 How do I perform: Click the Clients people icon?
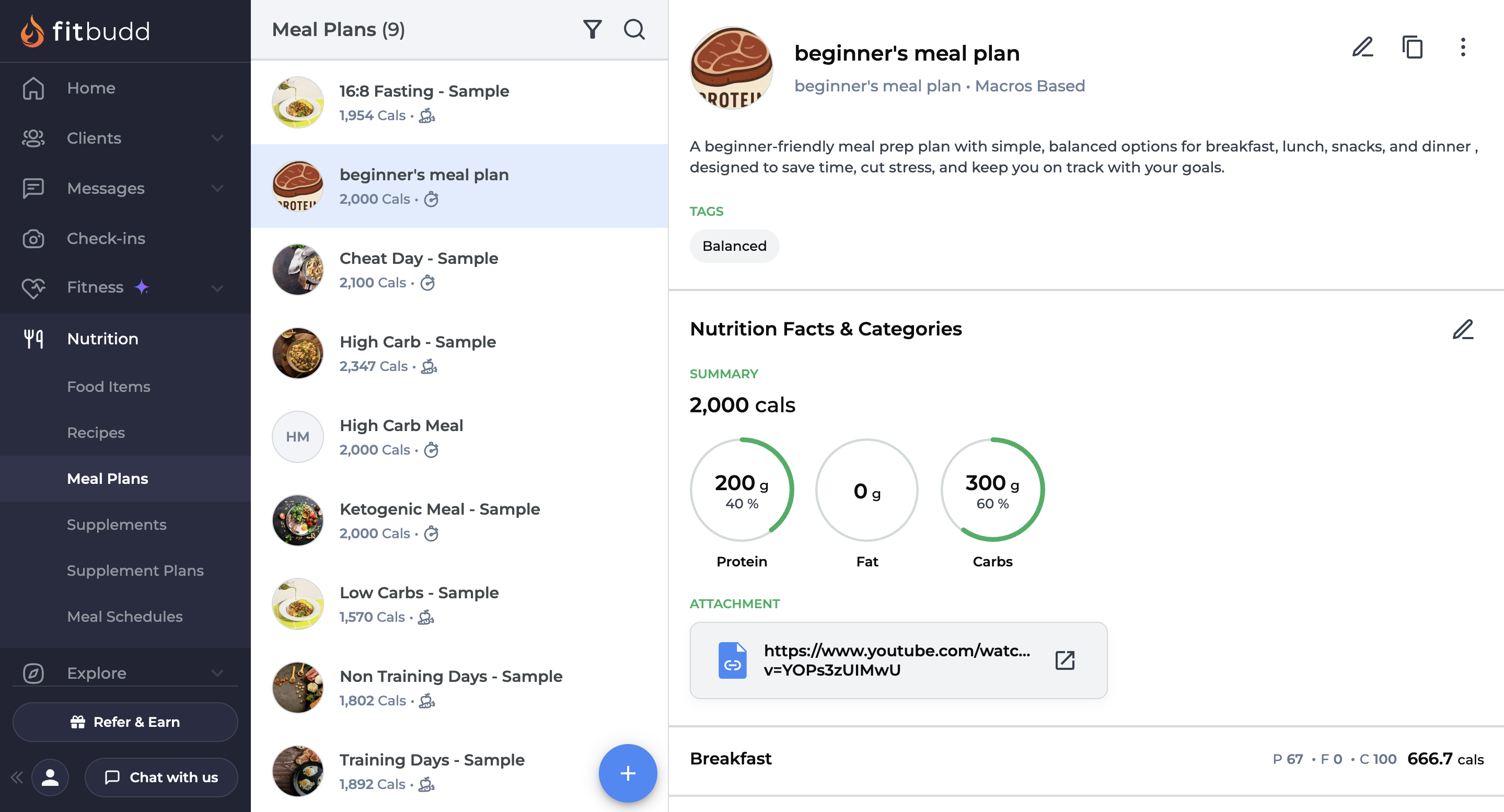(33, 138)
